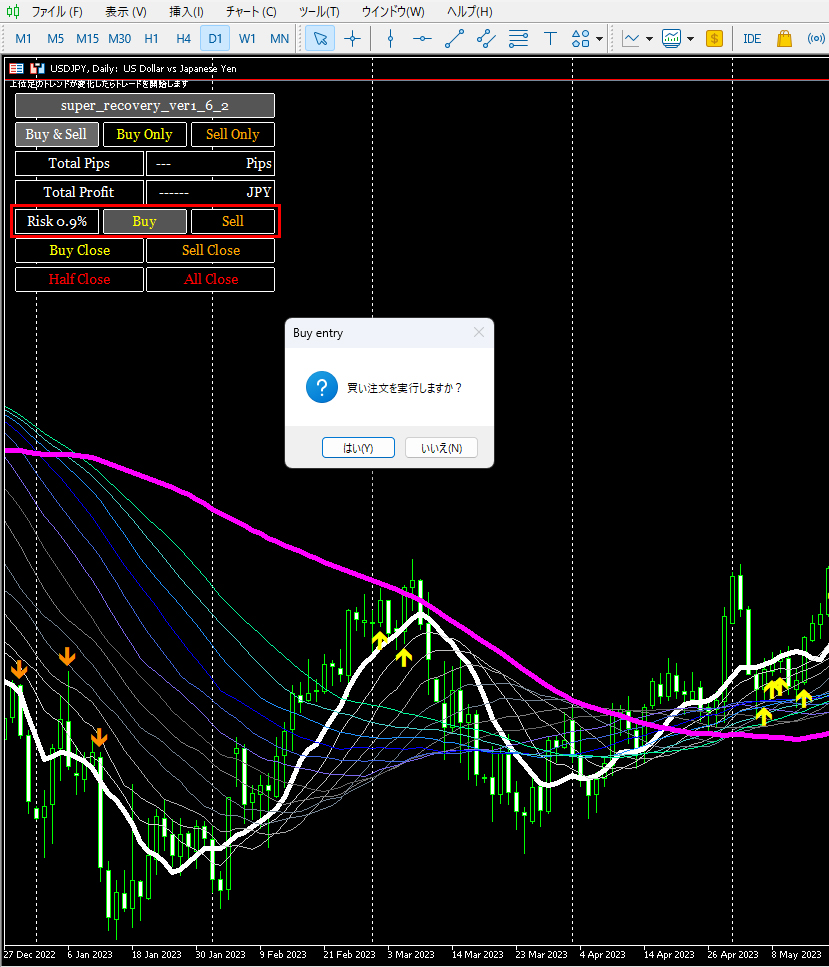
Task: Click the Total Profit label
Action: [x=80, y=192]
